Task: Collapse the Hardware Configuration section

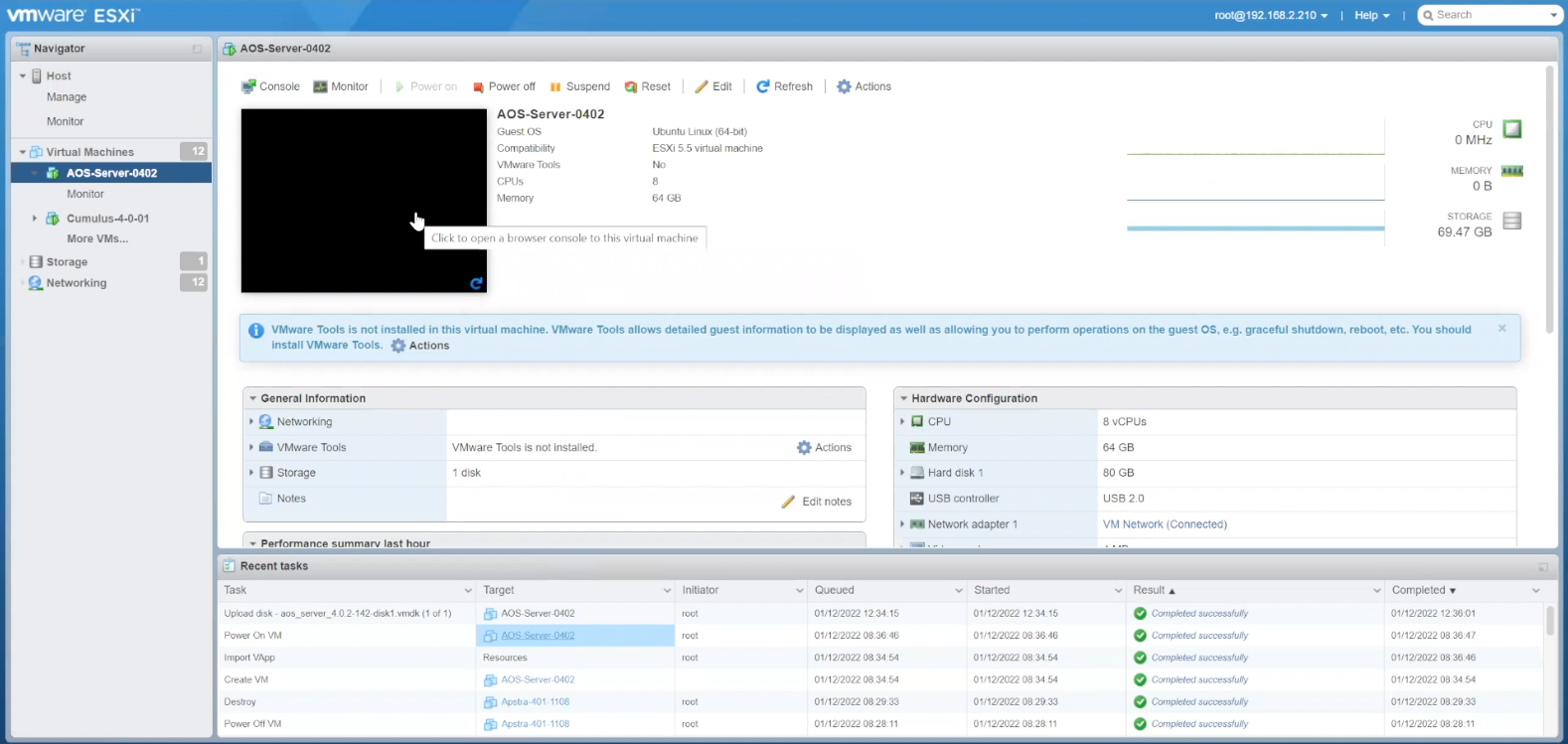Action: [904, 398]
